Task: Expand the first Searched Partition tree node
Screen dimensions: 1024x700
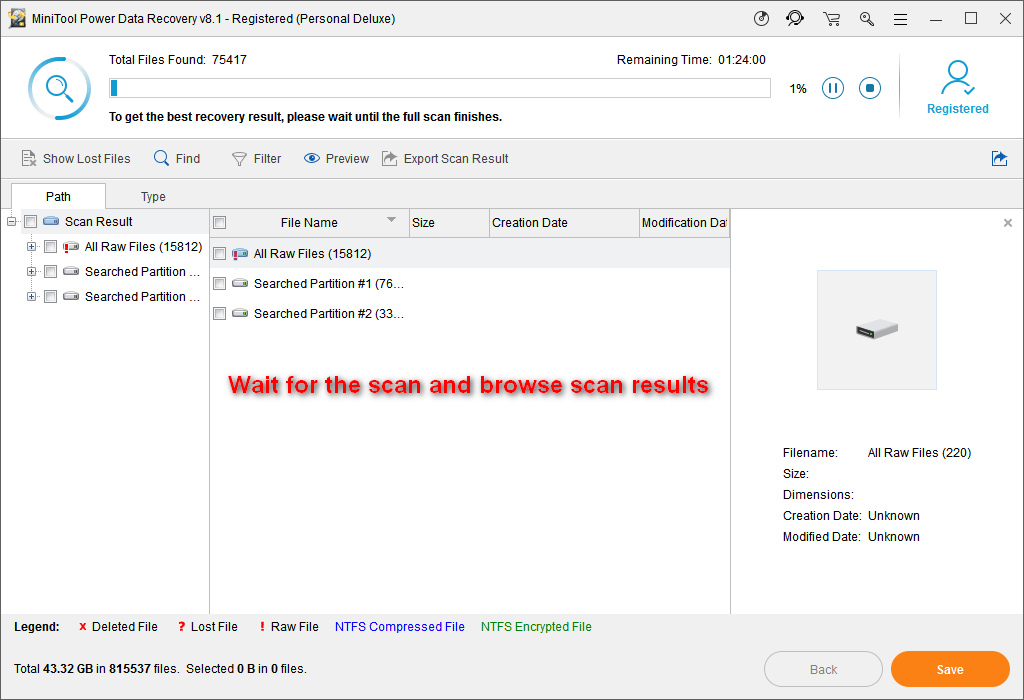Action: coord(31,272)
